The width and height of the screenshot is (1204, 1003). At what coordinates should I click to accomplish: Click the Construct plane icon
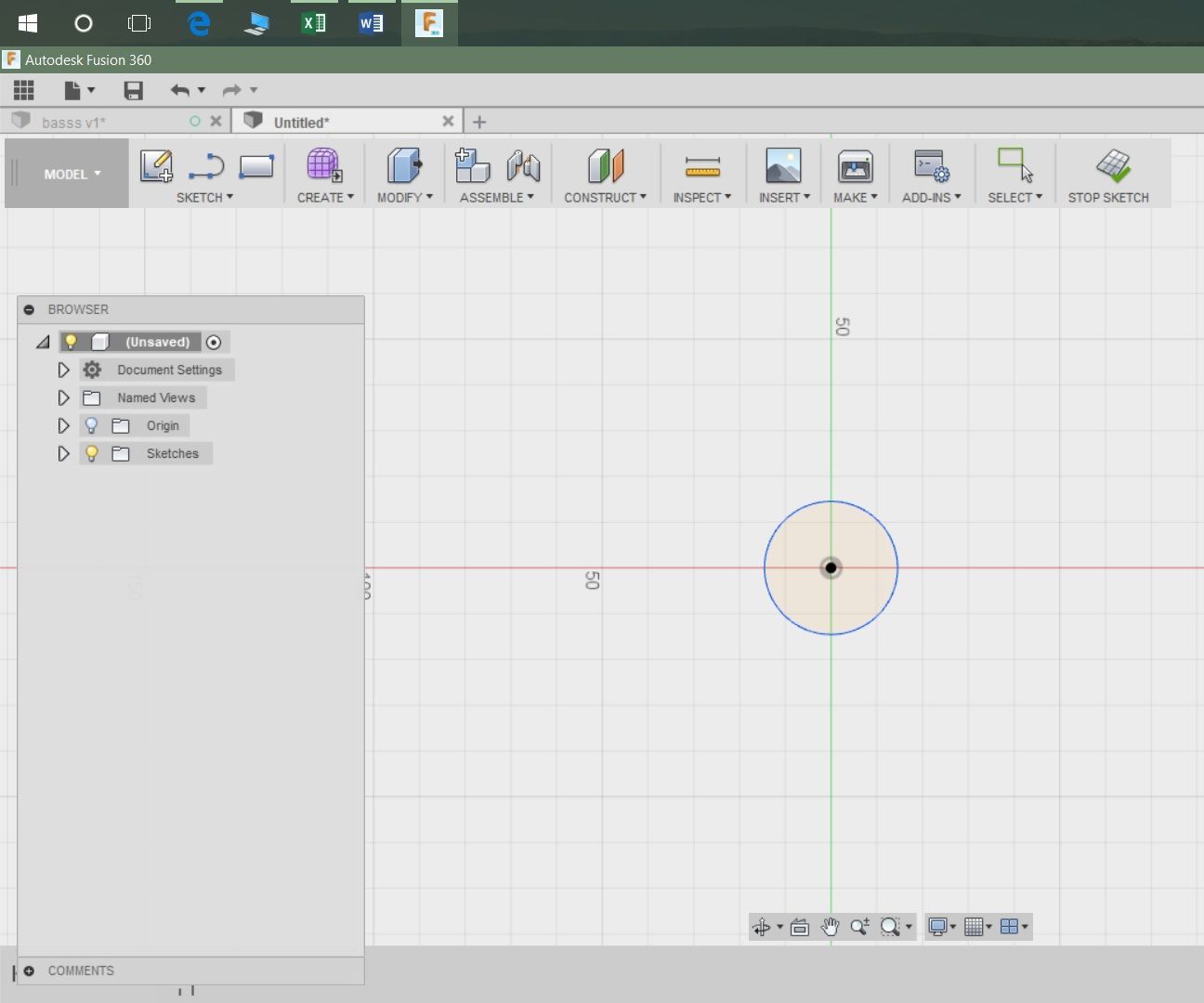pos(606,166)
